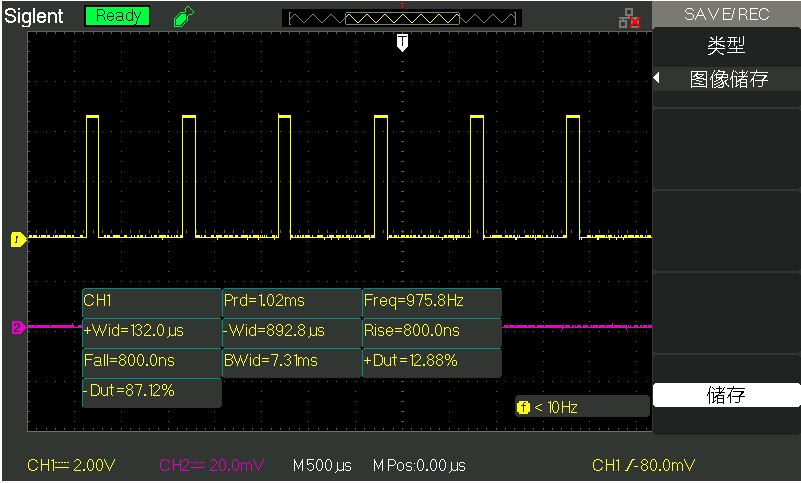Click the M Pos:0.00µs readout
Screen dimensions: 801x483
[419, 466]
